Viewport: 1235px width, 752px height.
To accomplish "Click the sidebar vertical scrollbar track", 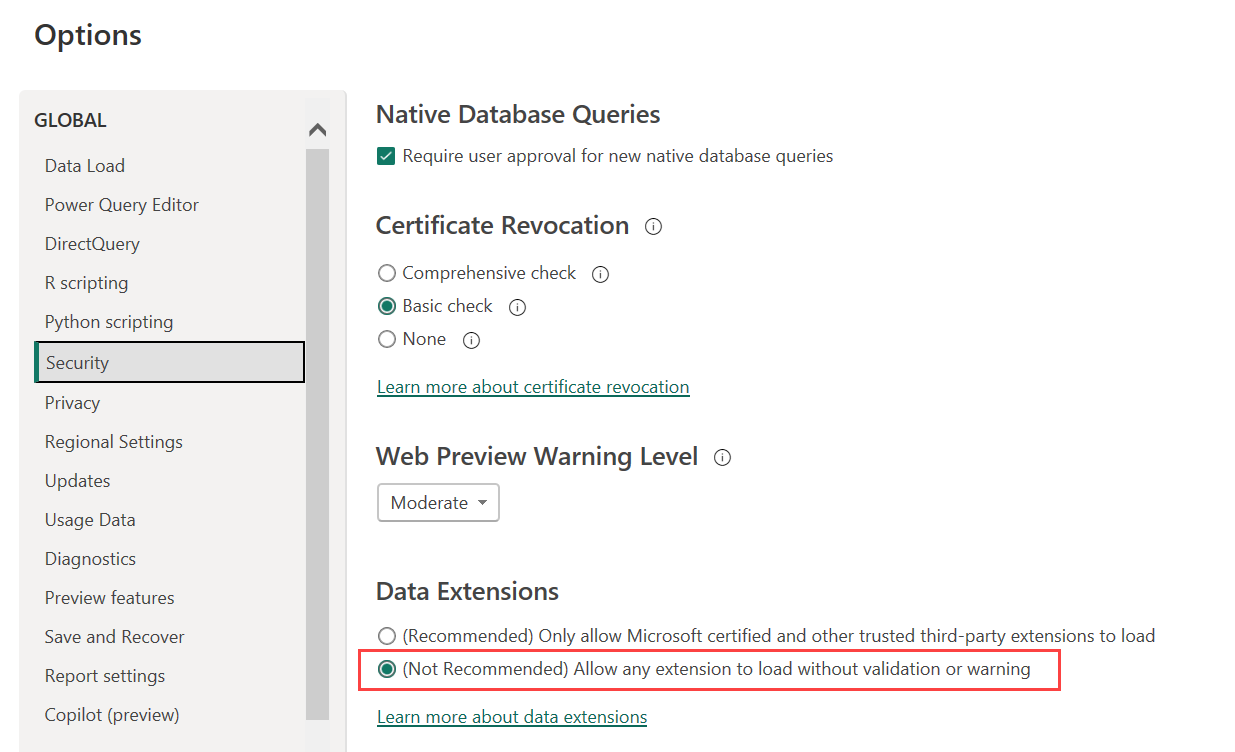I will [317, 430].
